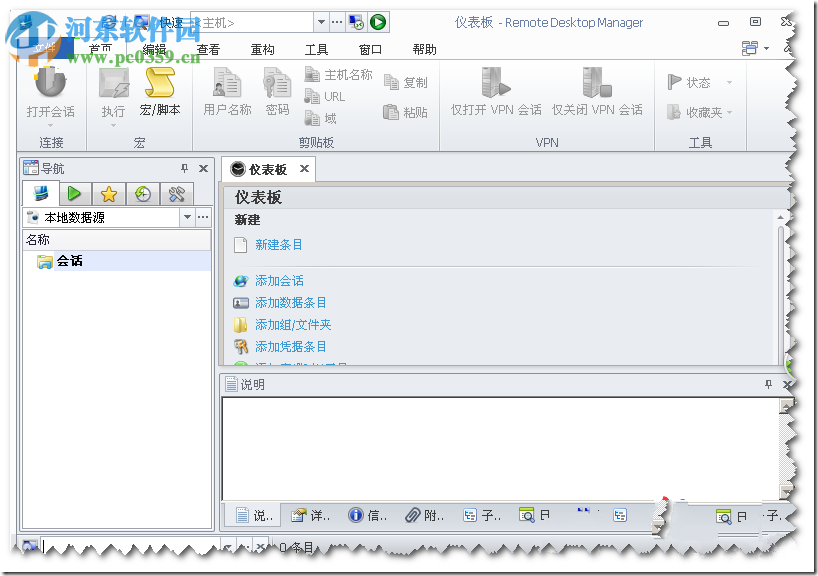Viewport: 818px width, 576px height.
Task: Click the 添加会话 link
Action: [278, 280]
